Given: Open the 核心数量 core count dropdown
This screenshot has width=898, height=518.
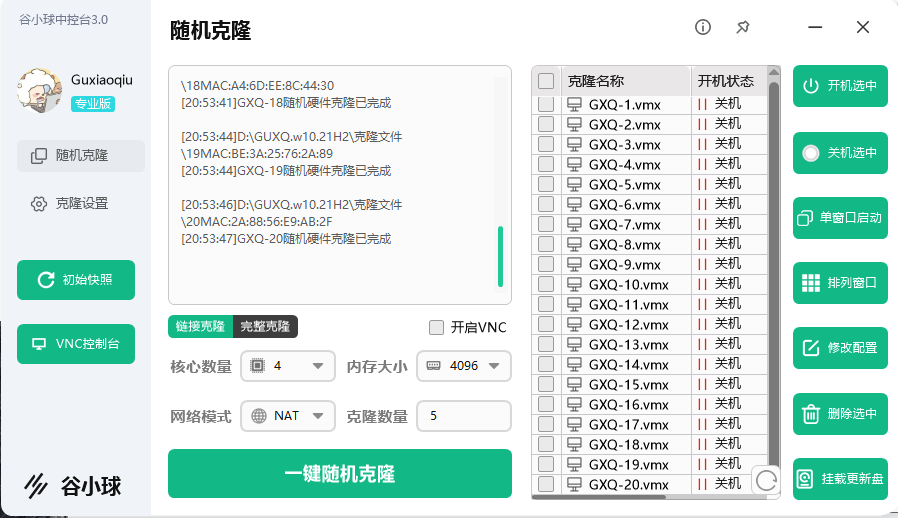Looking at the screenshot, I should click(288, 366).
